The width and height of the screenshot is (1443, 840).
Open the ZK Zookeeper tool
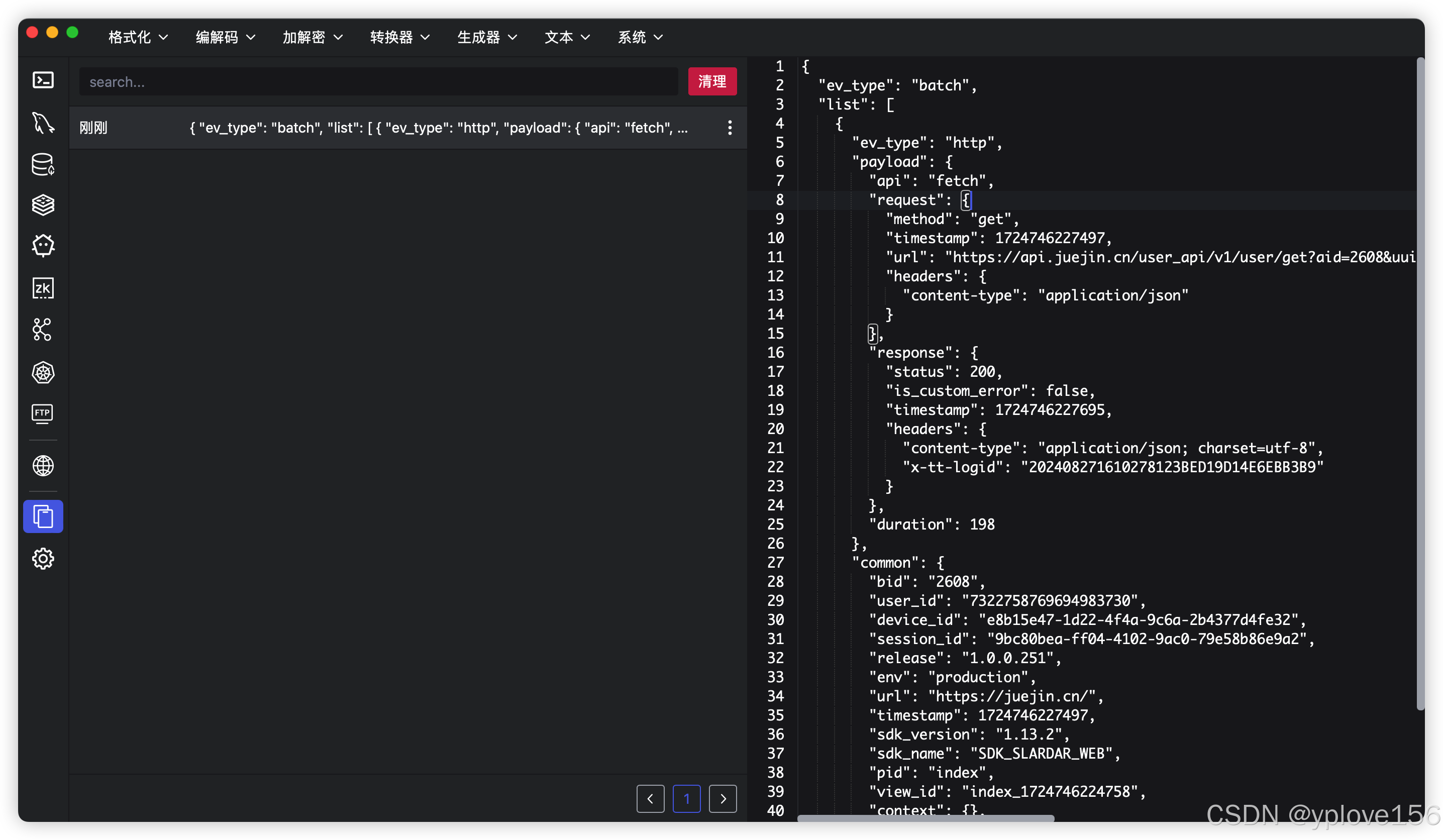[43, 288]
